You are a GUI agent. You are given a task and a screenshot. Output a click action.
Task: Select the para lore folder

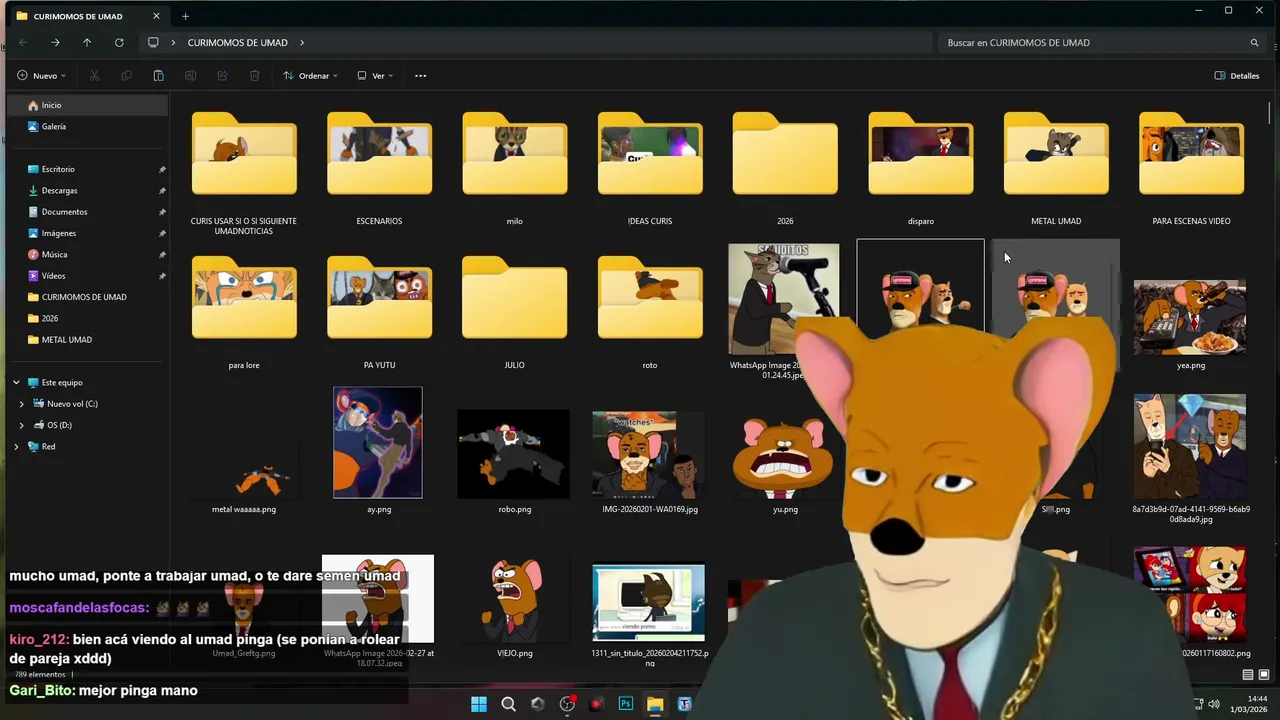tap(244, 312)
